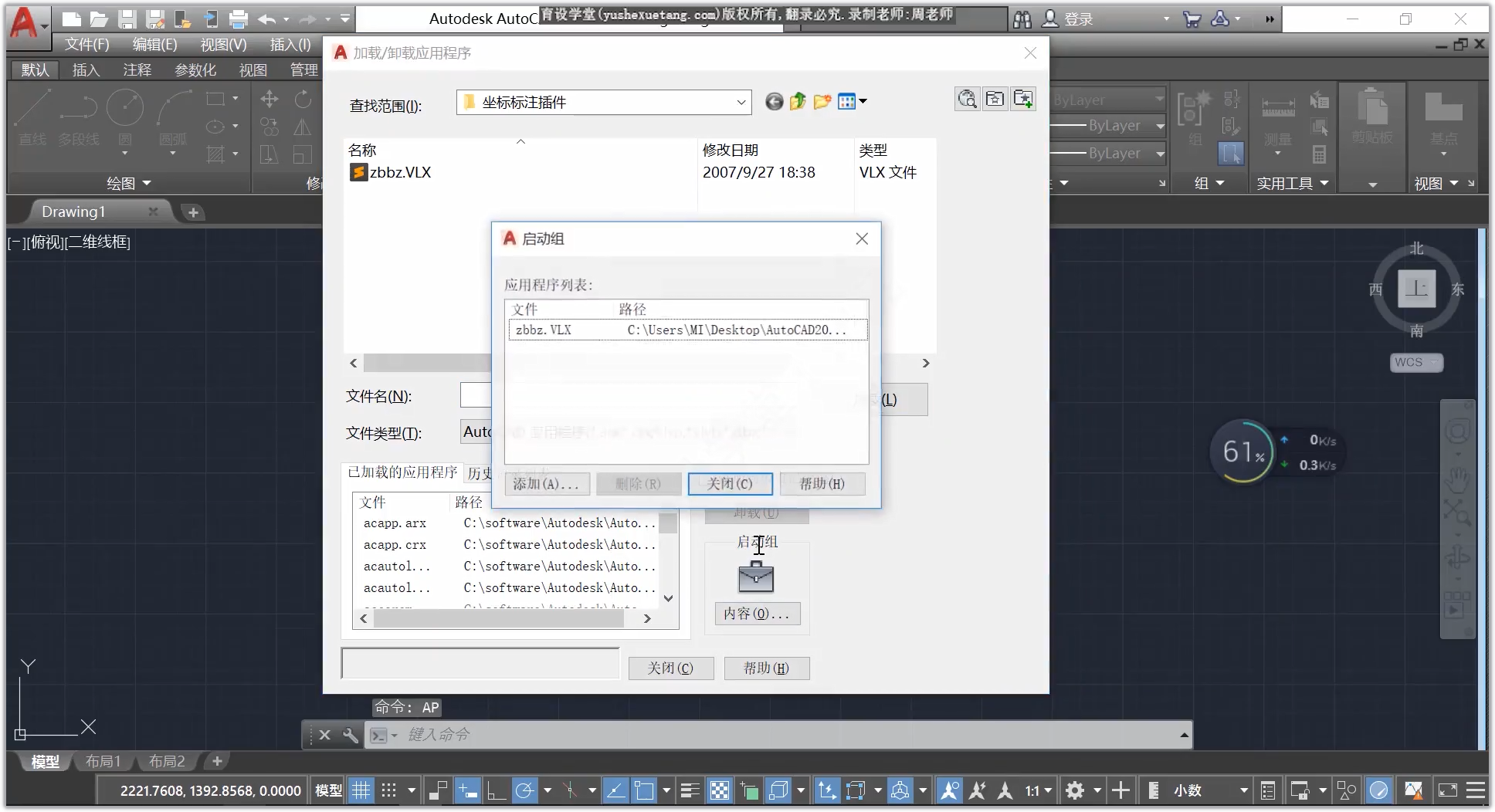Open the Edit (编辑) menu
1495x812 pixels.
pos(154,45)
